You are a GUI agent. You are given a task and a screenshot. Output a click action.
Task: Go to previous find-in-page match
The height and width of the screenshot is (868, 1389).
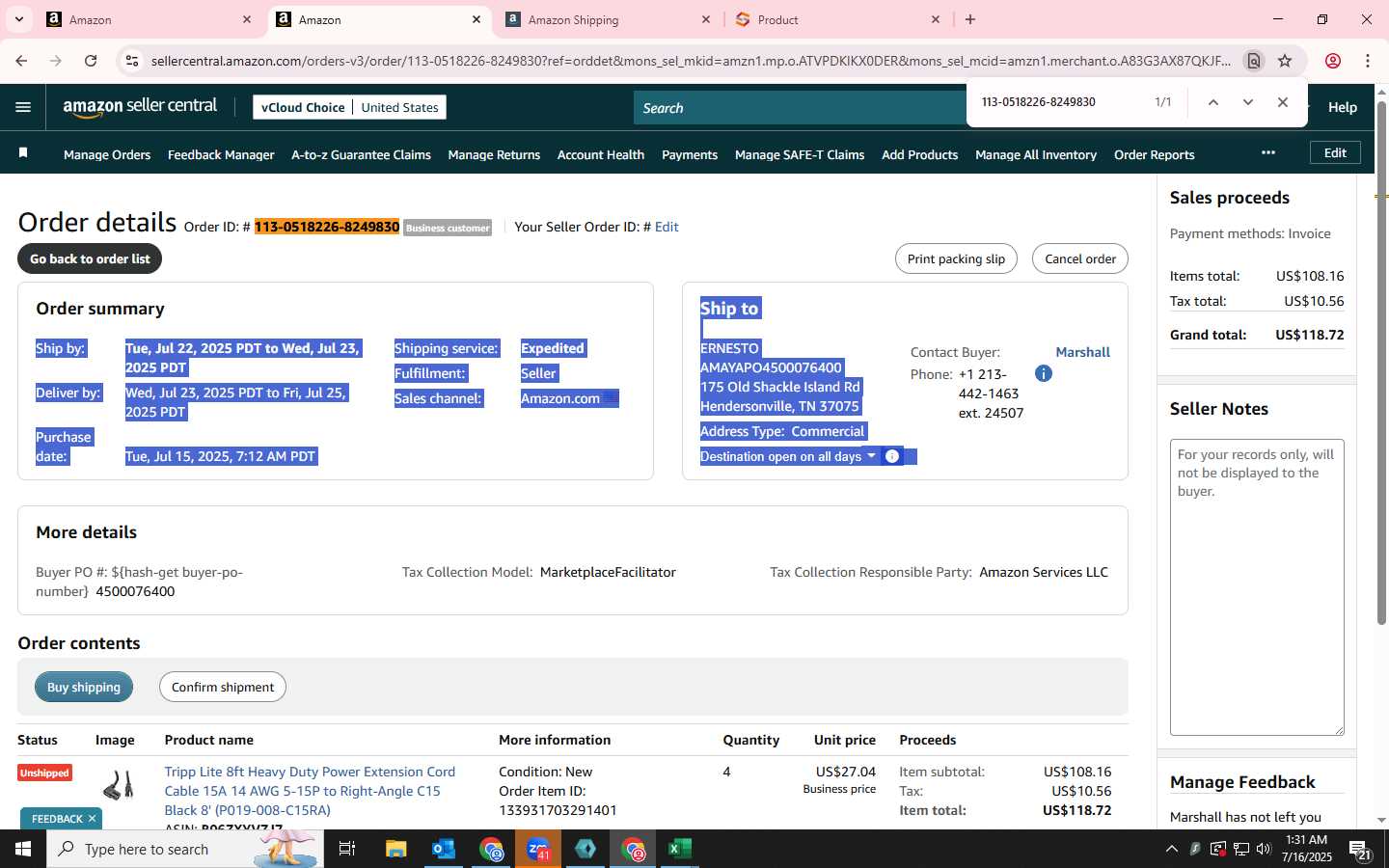pos(1213,102)
